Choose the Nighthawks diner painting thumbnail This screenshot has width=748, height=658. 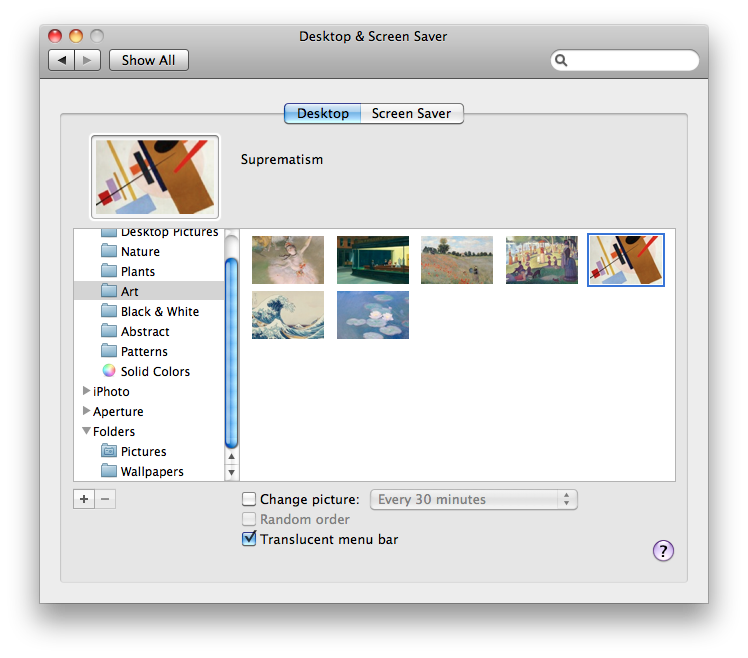click(373, 260)
